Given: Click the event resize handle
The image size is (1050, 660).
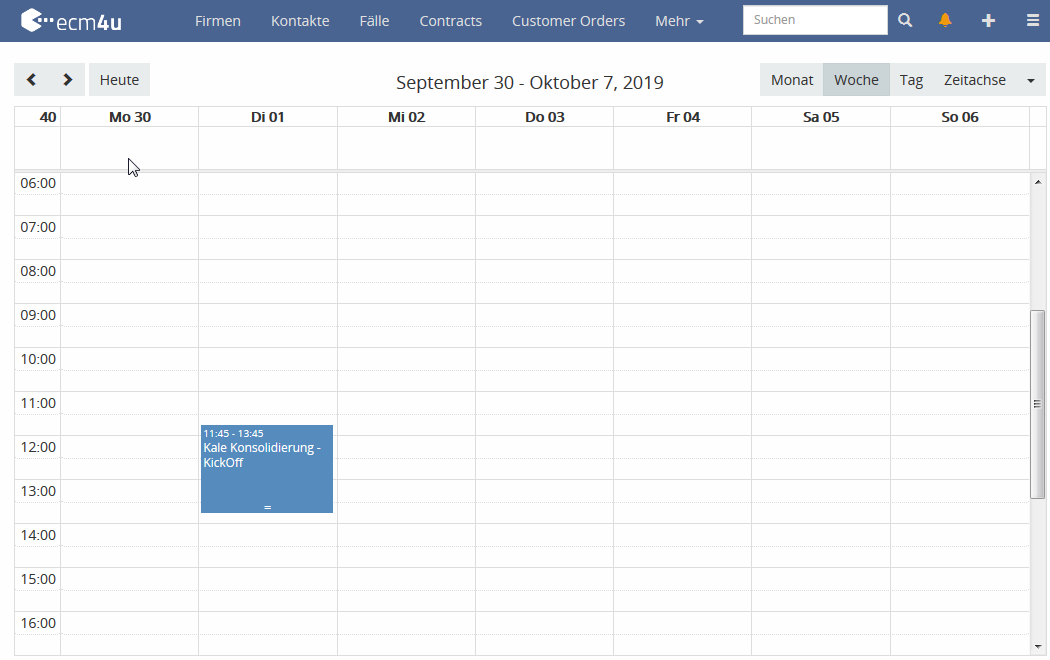Looking at the screenshot, I should point(267,508).
